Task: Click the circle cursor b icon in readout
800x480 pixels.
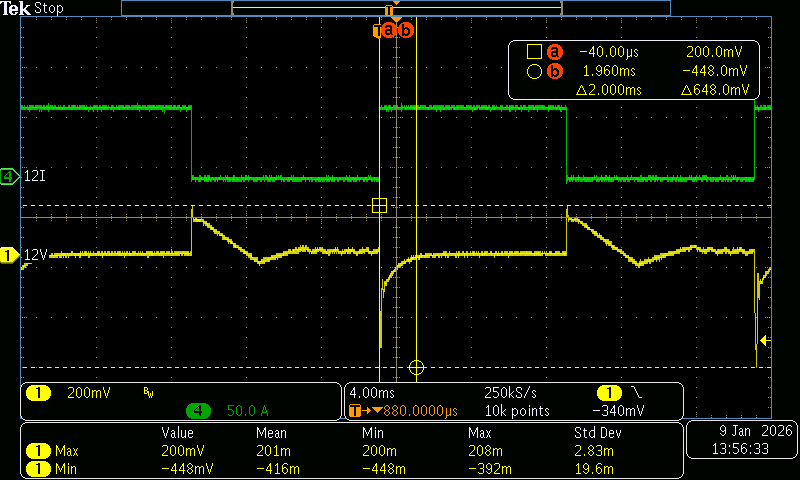Action: point(534,71)
